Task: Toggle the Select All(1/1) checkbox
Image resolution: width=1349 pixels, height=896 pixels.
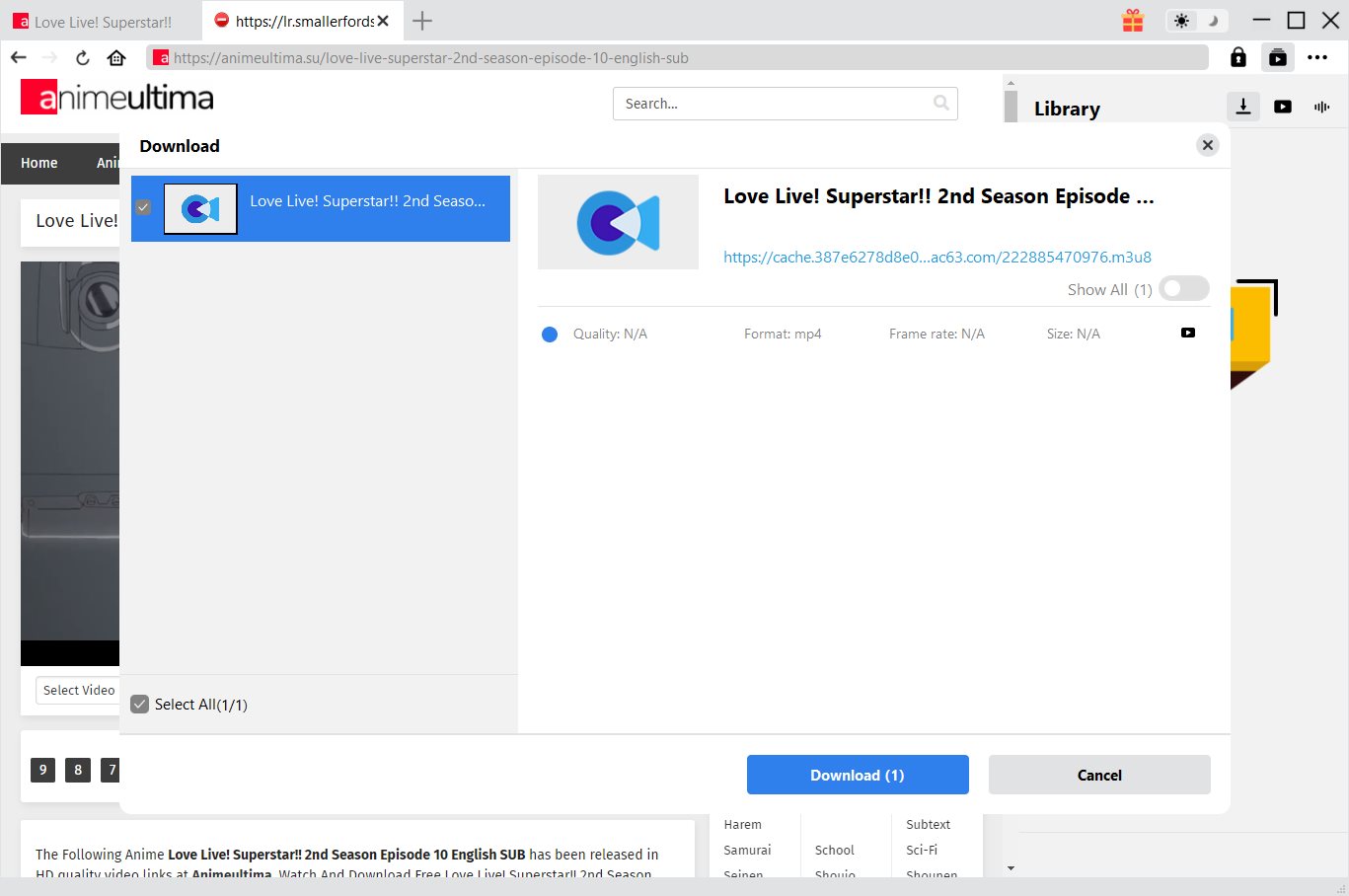Action: 140,705
